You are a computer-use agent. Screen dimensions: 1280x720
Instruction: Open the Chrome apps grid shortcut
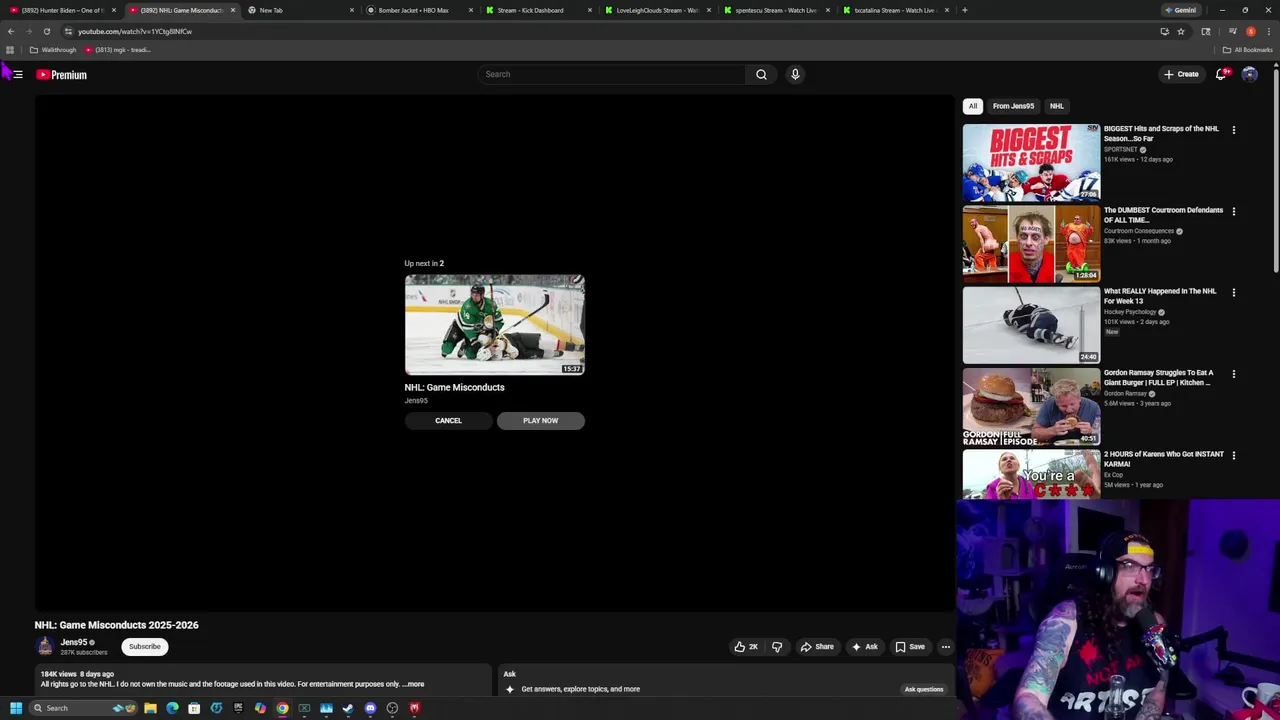pos(10,50)
